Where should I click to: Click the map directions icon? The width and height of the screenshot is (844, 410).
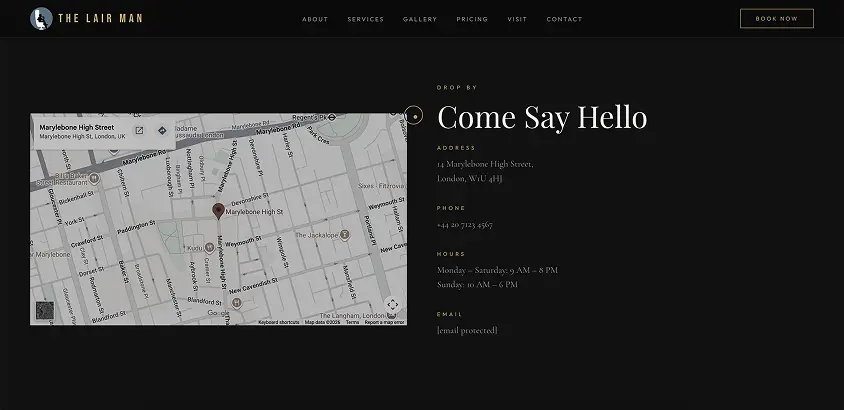(x=161, y=130)
